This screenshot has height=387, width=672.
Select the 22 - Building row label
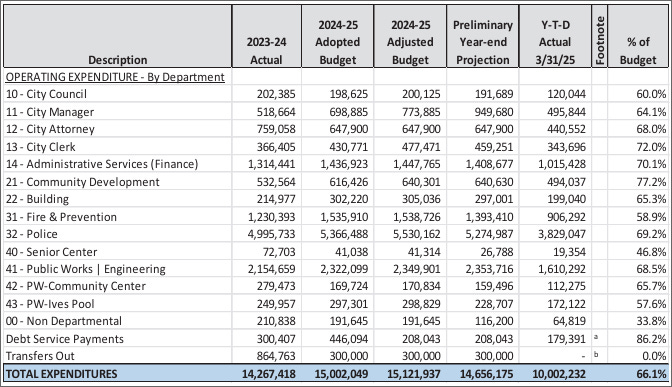(x=37, y=199)
